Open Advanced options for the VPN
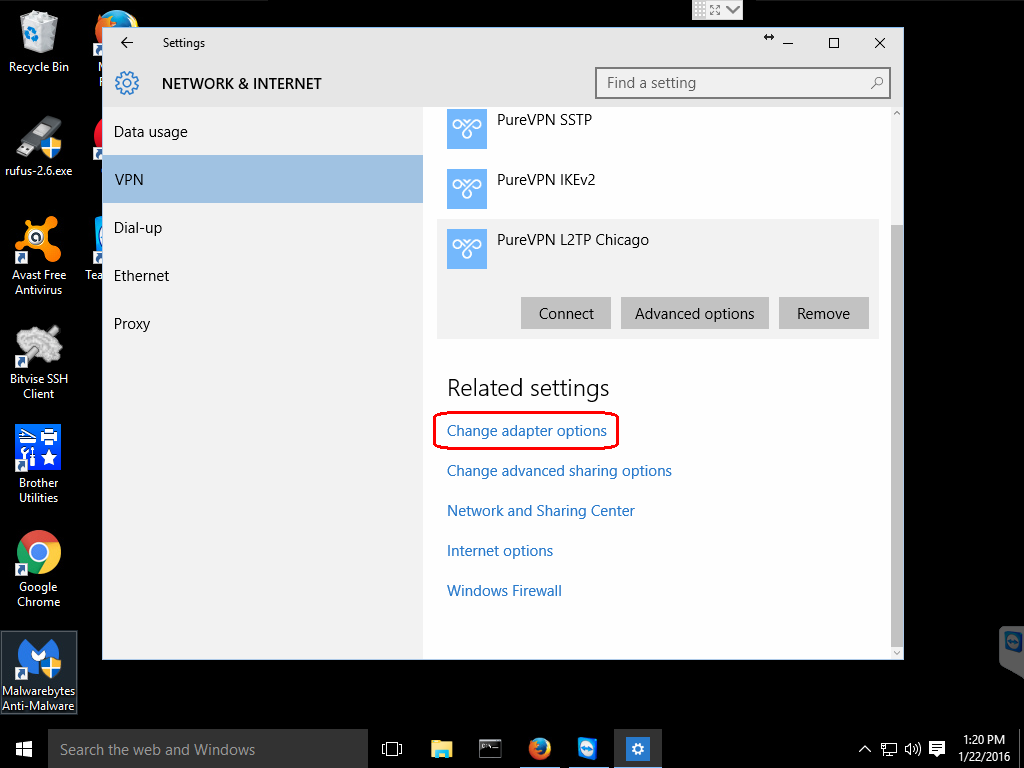 (x=695, y=313)
